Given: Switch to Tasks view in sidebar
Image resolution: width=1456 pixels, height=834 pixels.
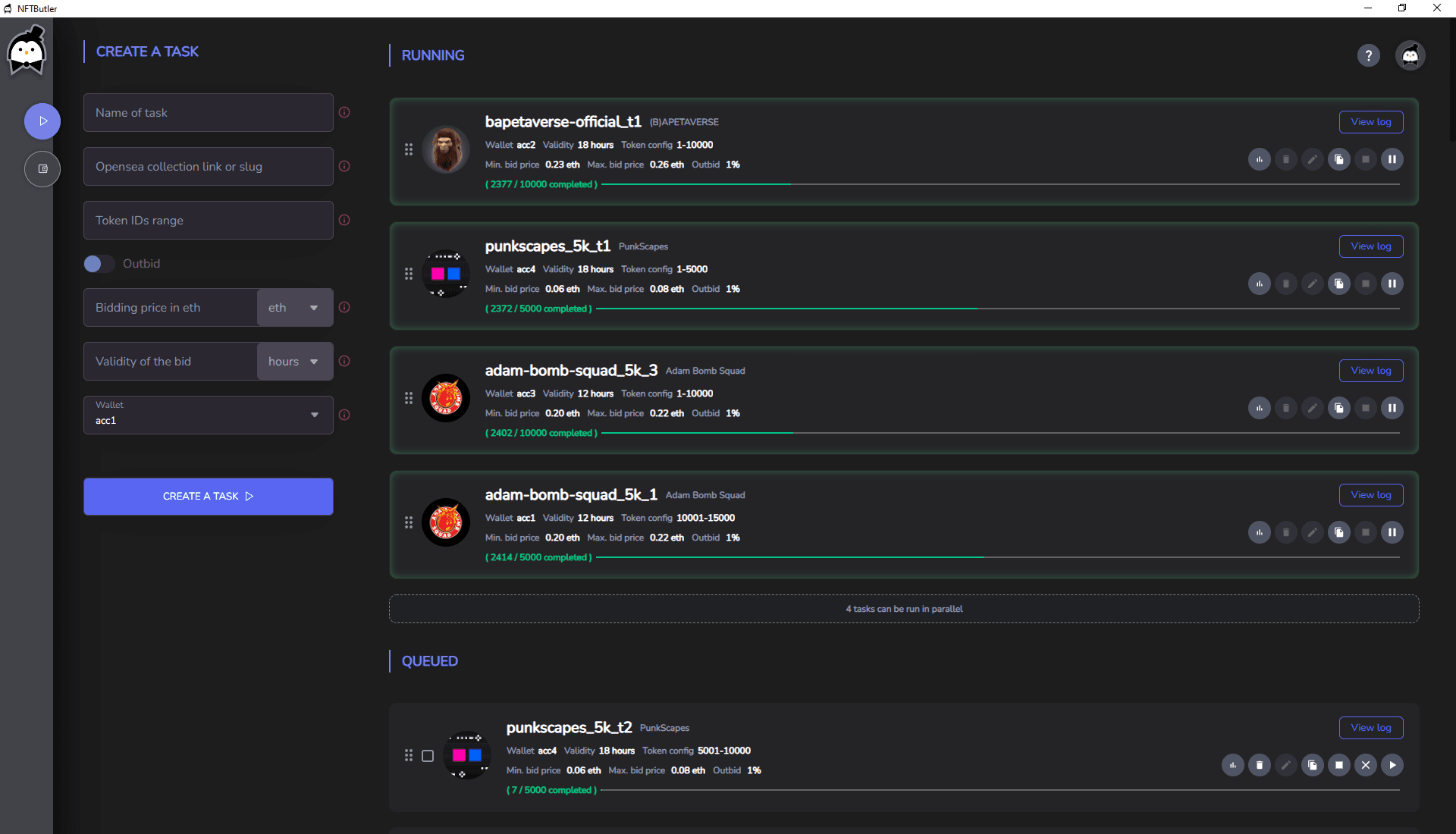Looking at the screenshot, I should pyautogui.click(x=42, y=121).
